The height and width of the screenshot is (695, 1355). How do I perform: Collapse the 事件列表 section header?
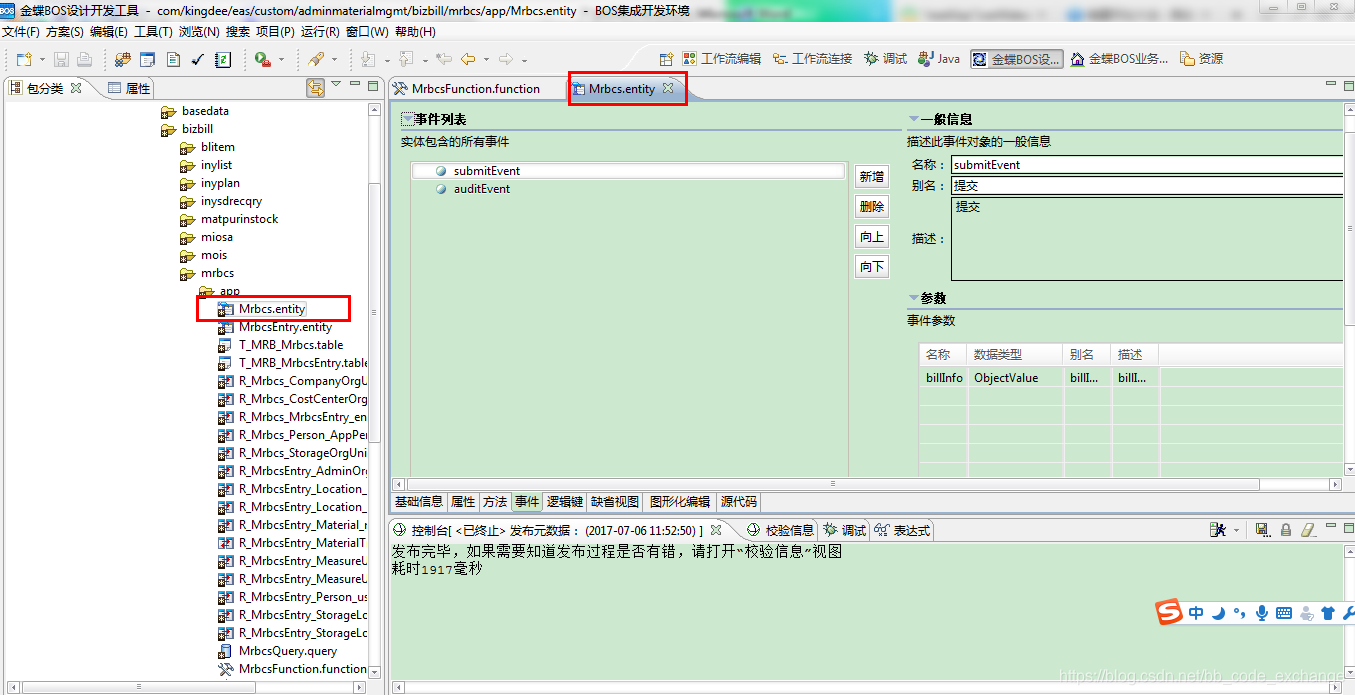(406, 119)
